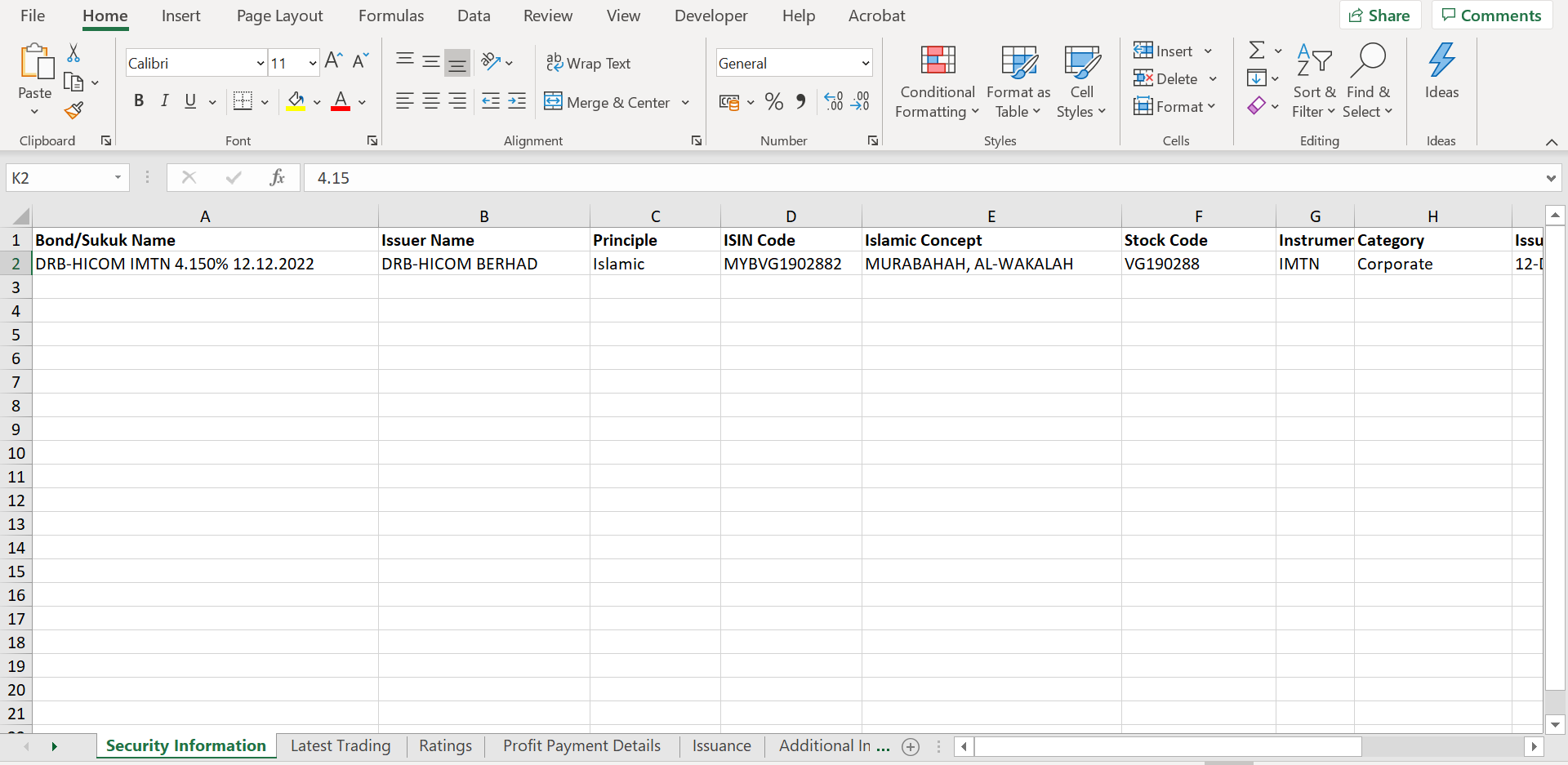Expand the Fill Color dropdown arrow
The image size is (1568, 765).
[318, 101]
